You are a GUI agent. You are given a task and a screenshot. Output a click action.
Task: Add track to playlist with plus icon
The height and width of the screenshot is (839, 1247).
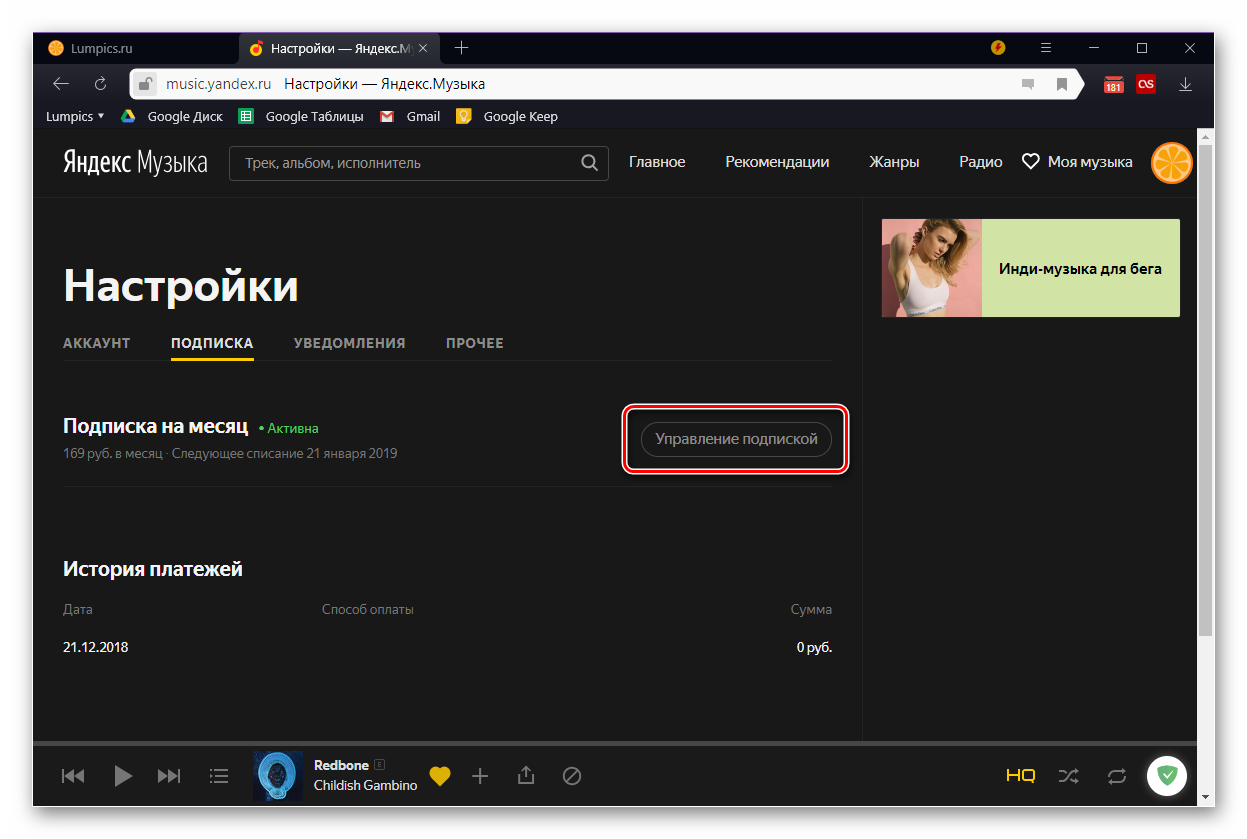(x=480, y=776)
